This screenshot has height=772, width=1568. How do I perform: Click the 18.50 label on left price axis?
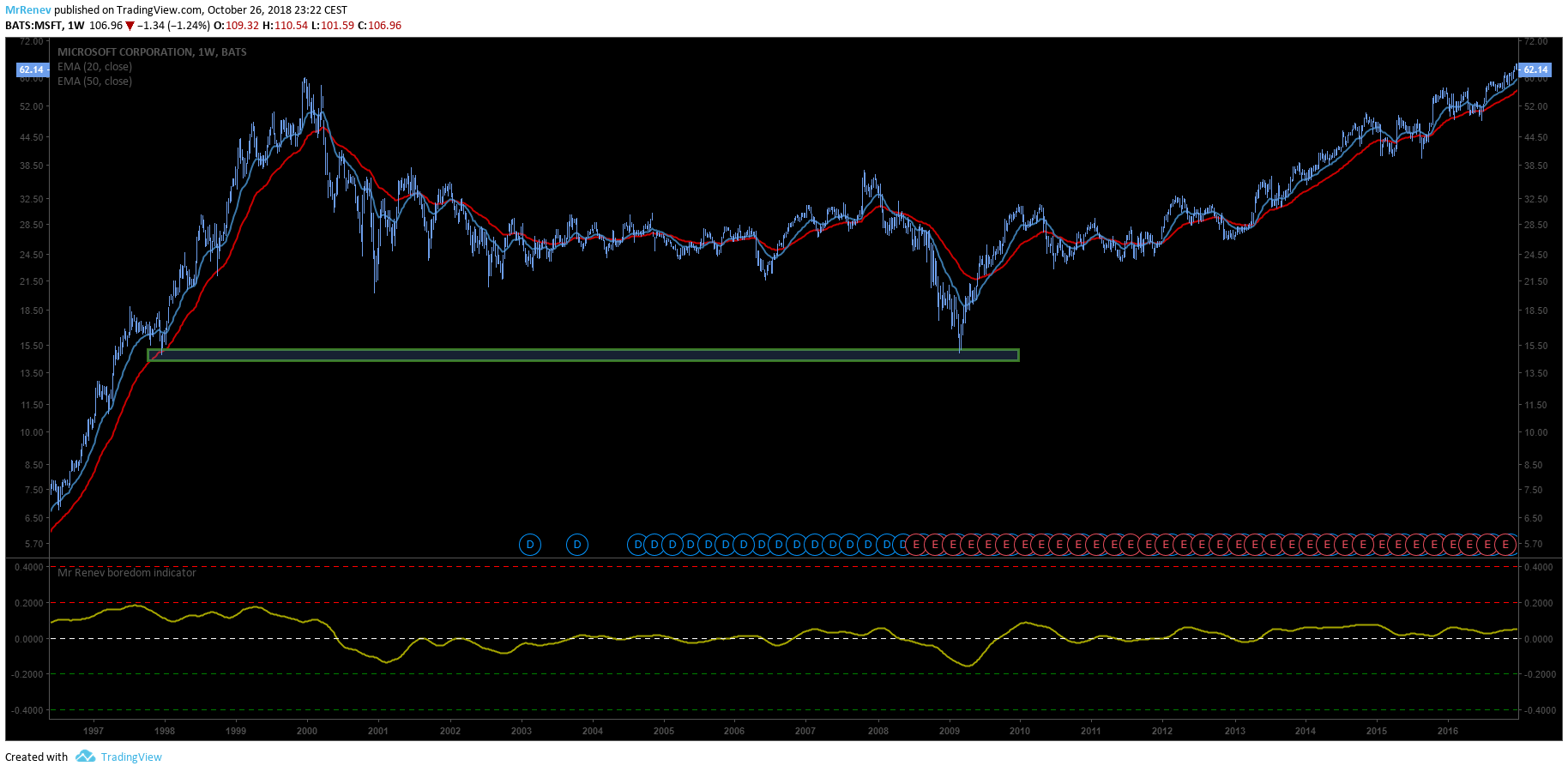coord(32,311)
